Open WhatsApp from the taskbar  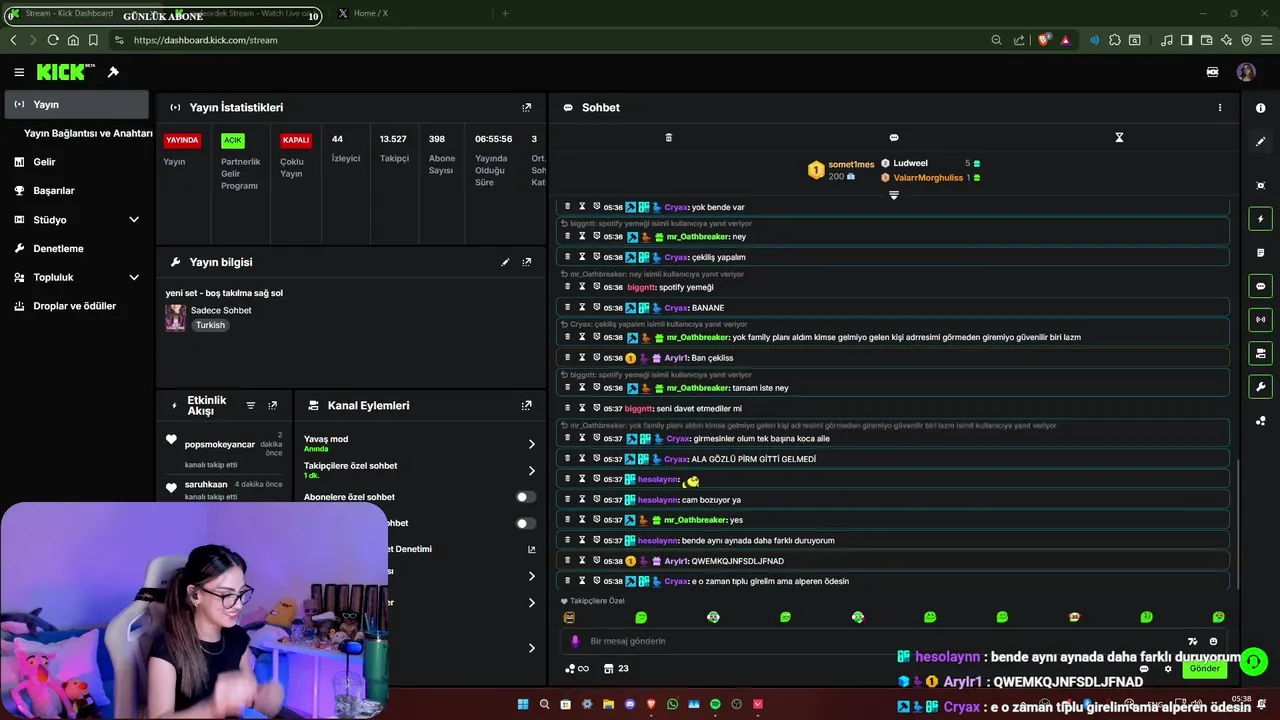pyautogui.click(x=673, y=705)
